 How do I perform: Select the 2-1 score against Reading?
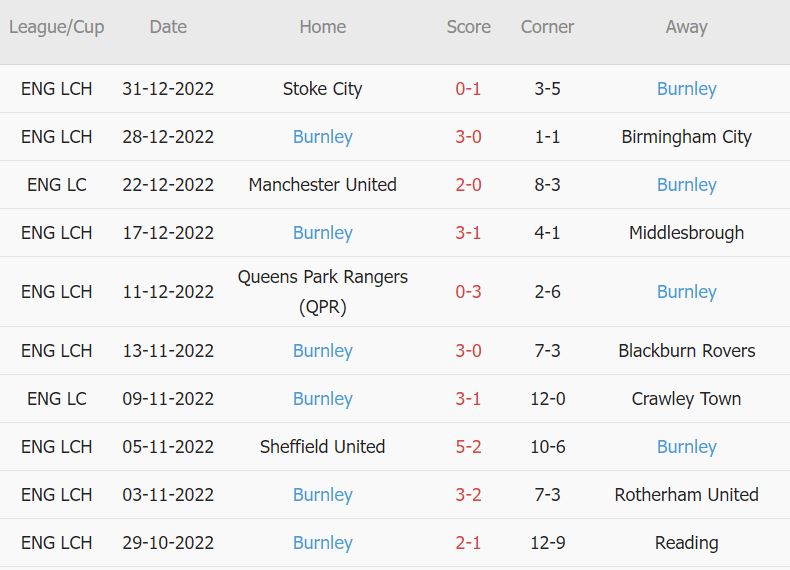click(468, 543)
